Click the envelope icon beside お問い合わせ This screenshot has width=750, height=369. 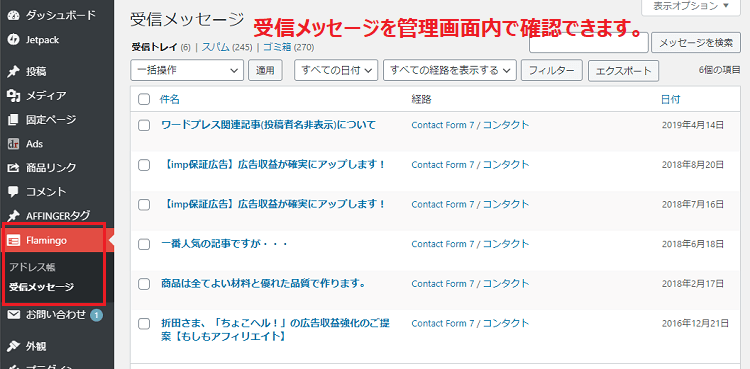[x=13, y=315]
